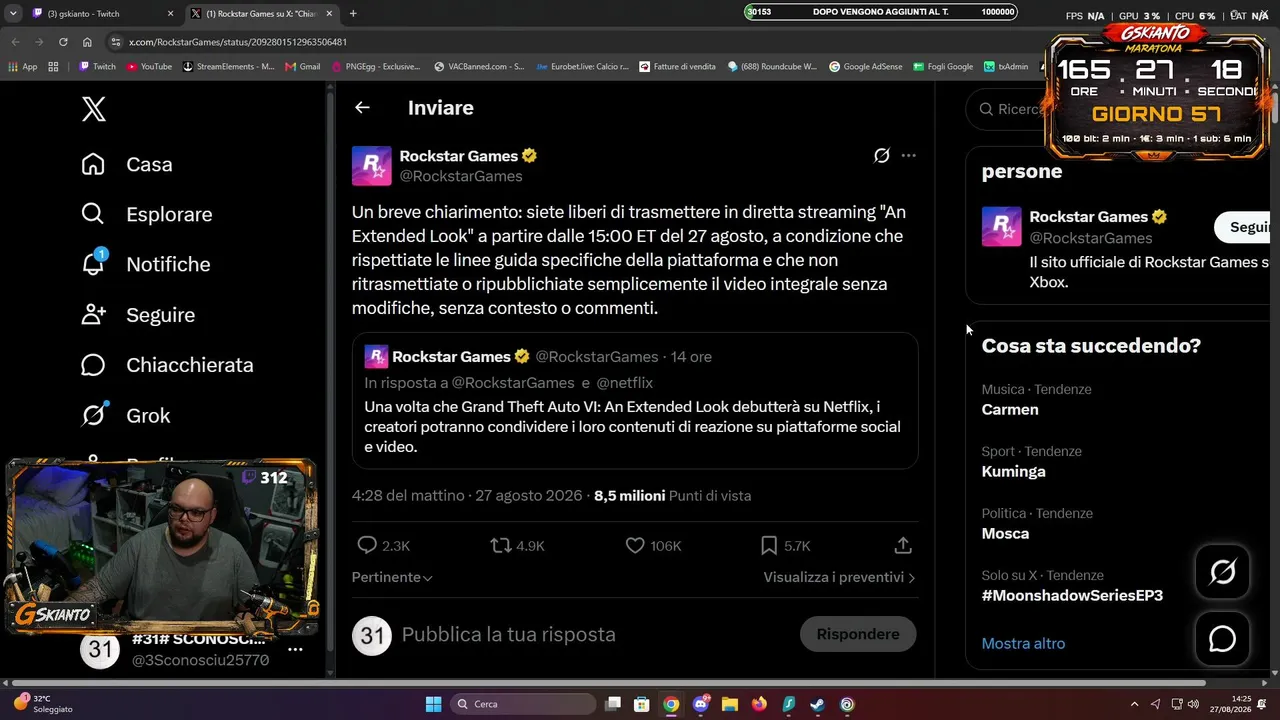Open the floating chat bubble button
The width and height of the screenshot is (1280, 720).
(x=1222, y=638)
